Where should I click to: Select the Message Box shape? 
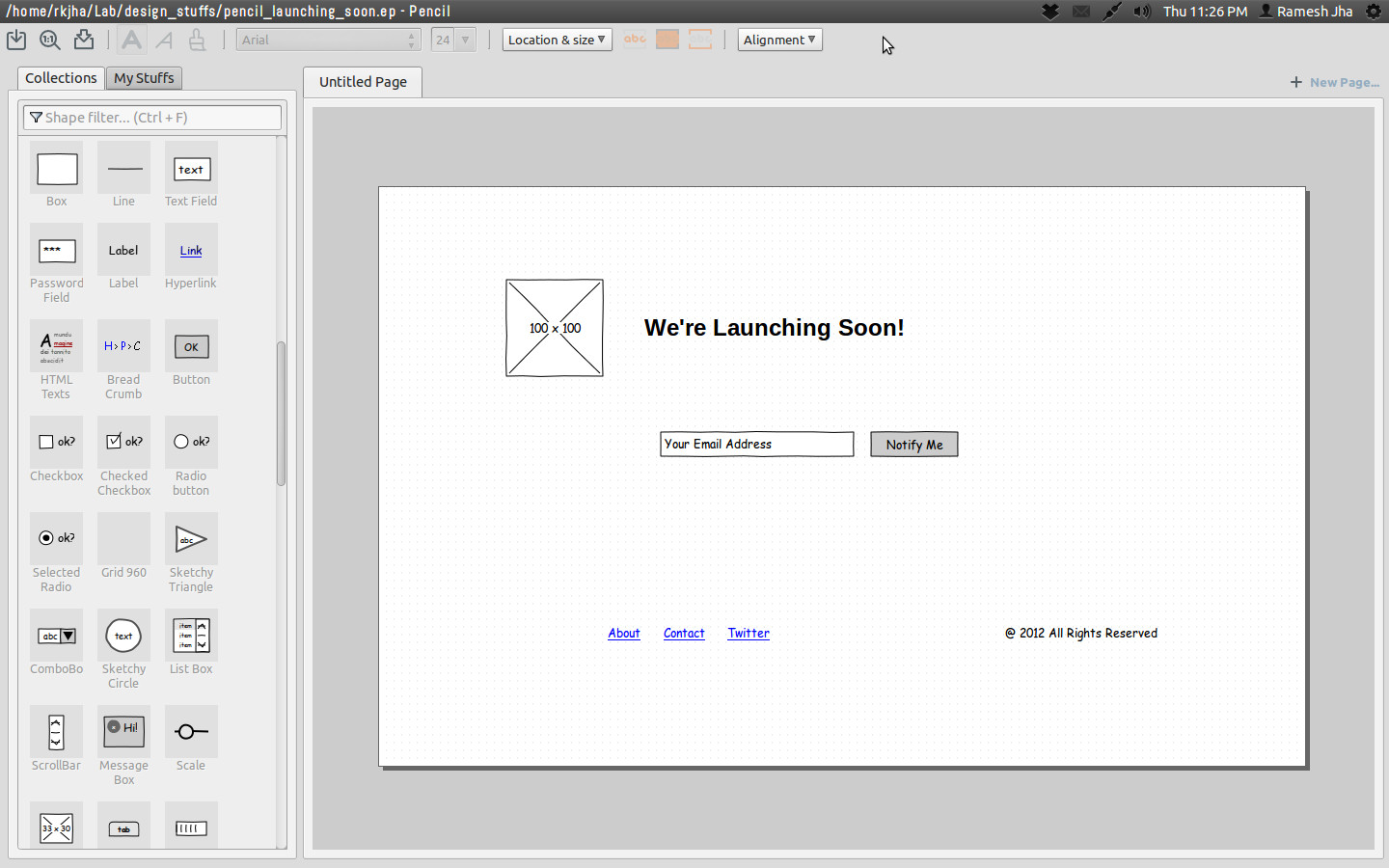point(123,731)
